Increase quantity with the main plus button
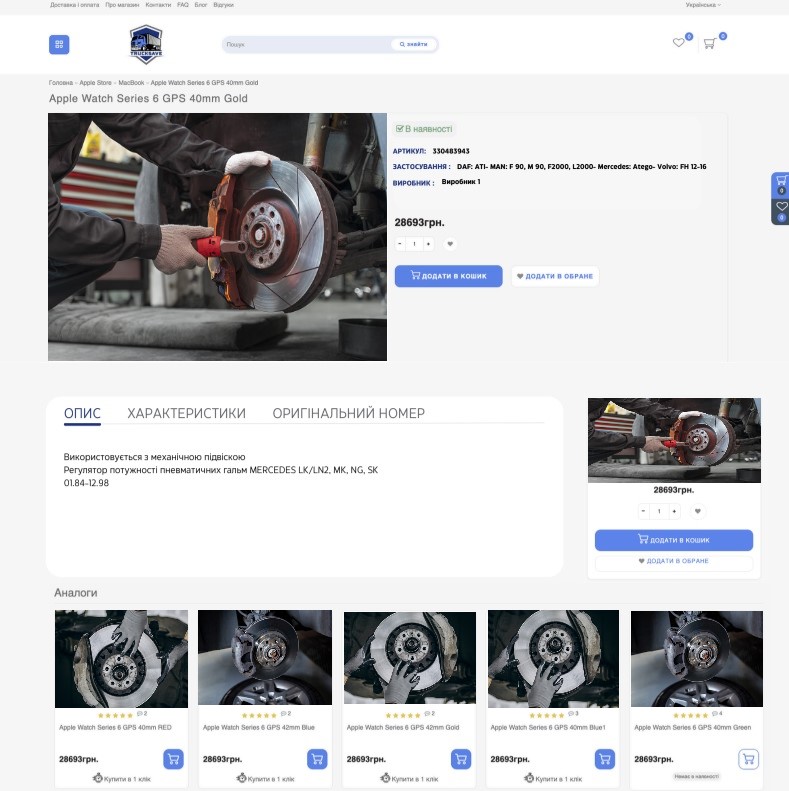Image resolution: width=789 pixels, height=791 pixels. [x=428, y=244]
